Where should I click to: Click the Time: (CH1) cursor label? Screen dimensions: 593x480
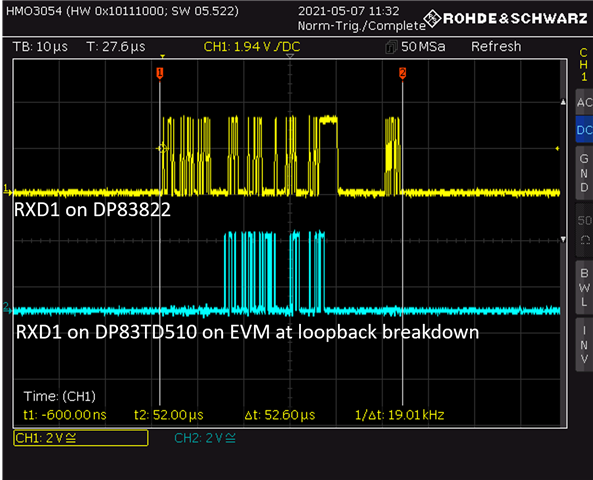[59, 396]
